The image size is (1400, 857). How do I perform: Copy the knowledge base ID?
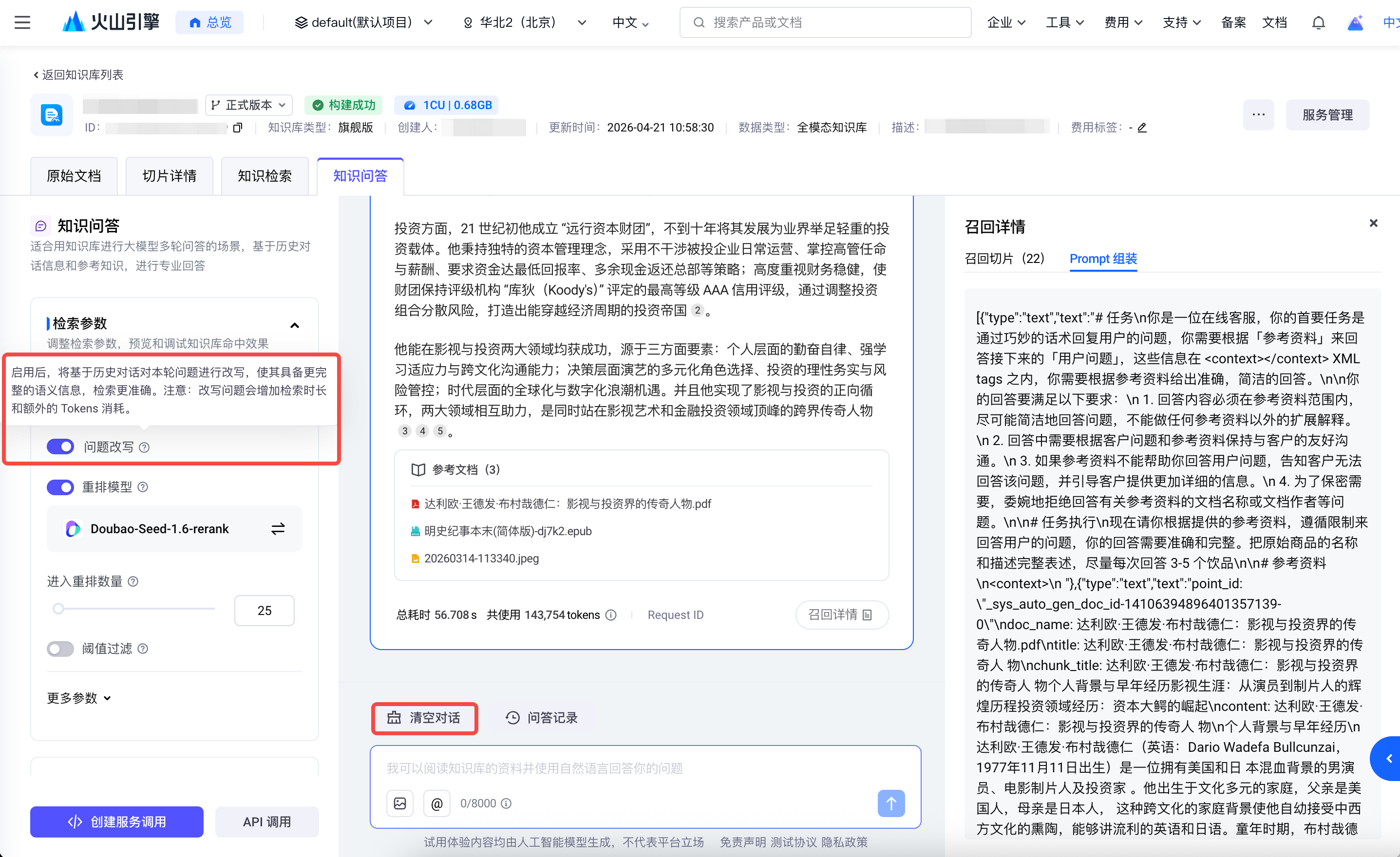coord(238,128)
